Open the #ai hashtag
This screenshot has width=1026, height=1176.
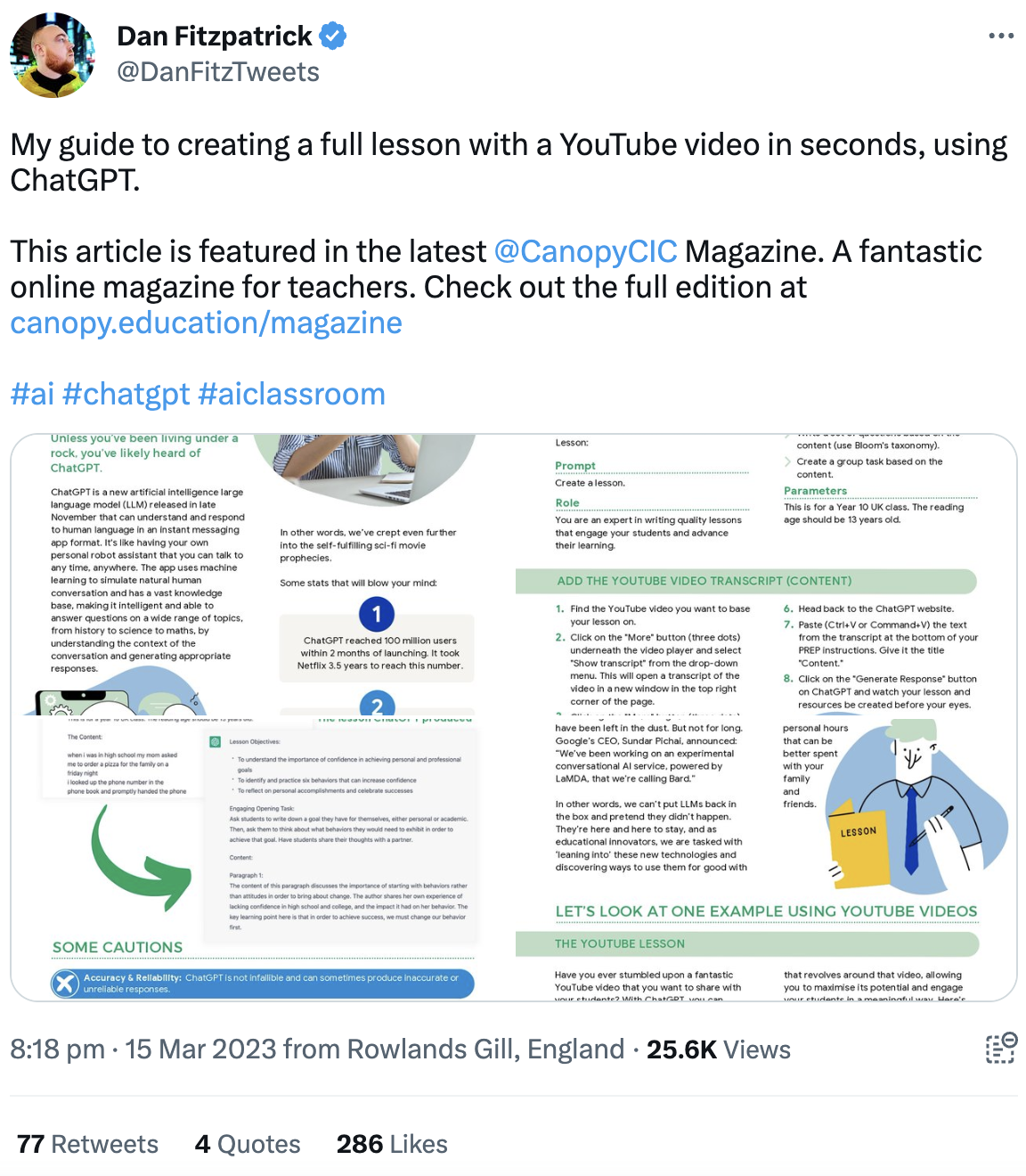tap(32, 394)
